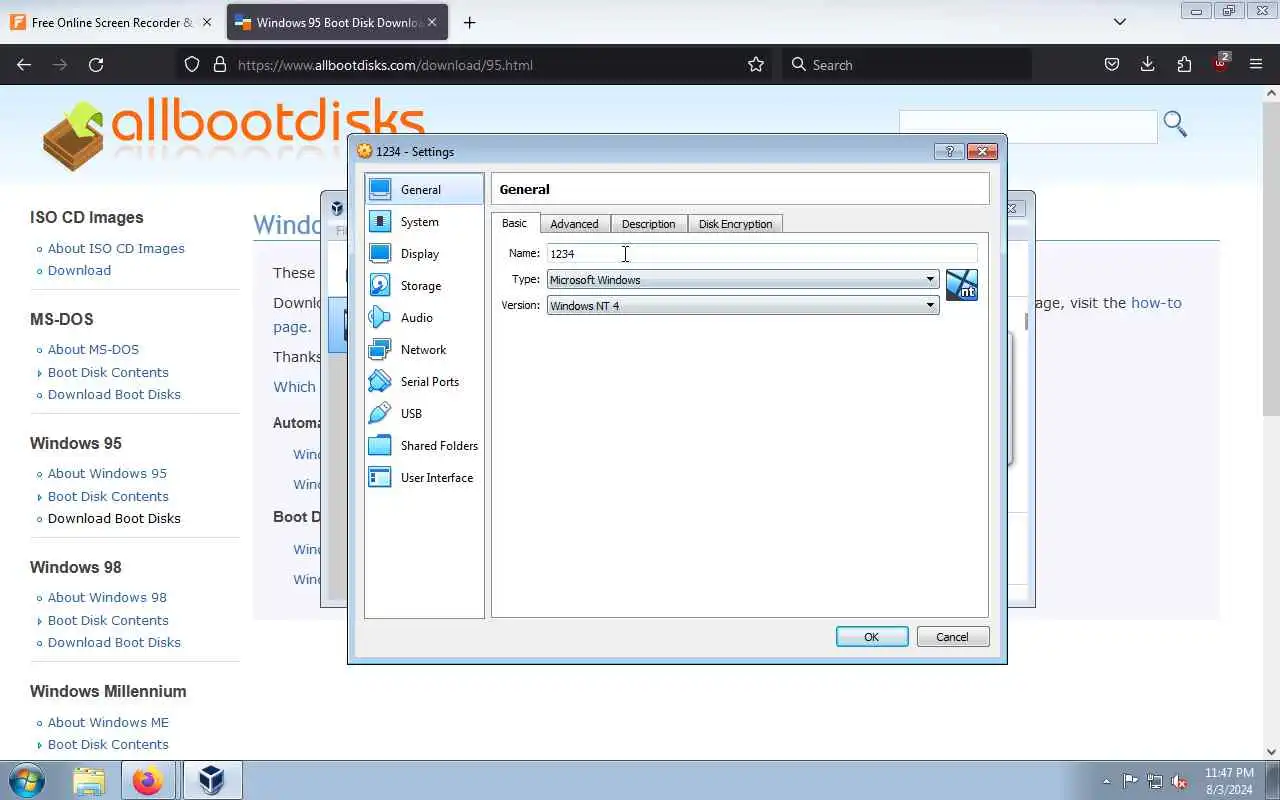
Task: Click the allbootdisks site search field
Action: 1028,126
